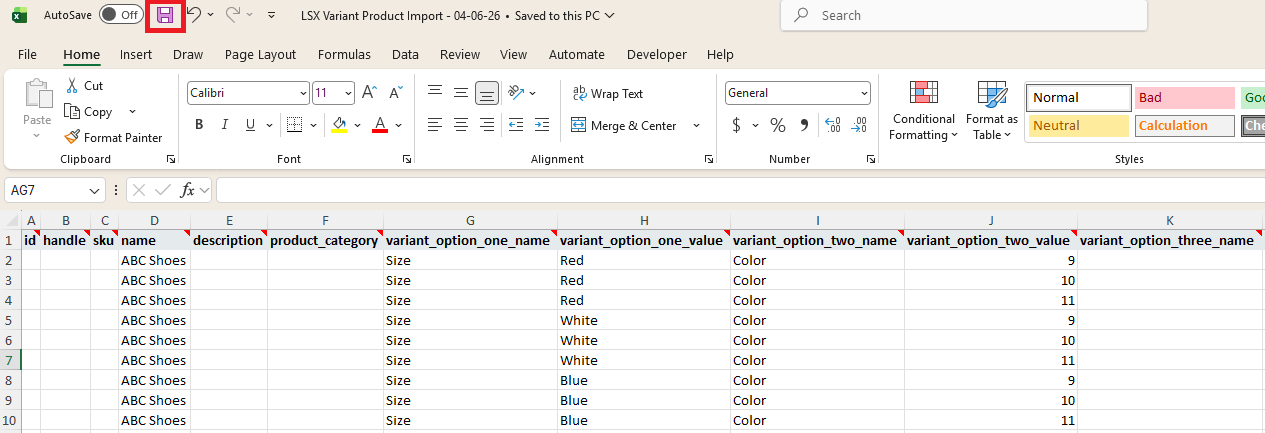
Task: Switch to the Formulas tab
Action: pos(344,54)
